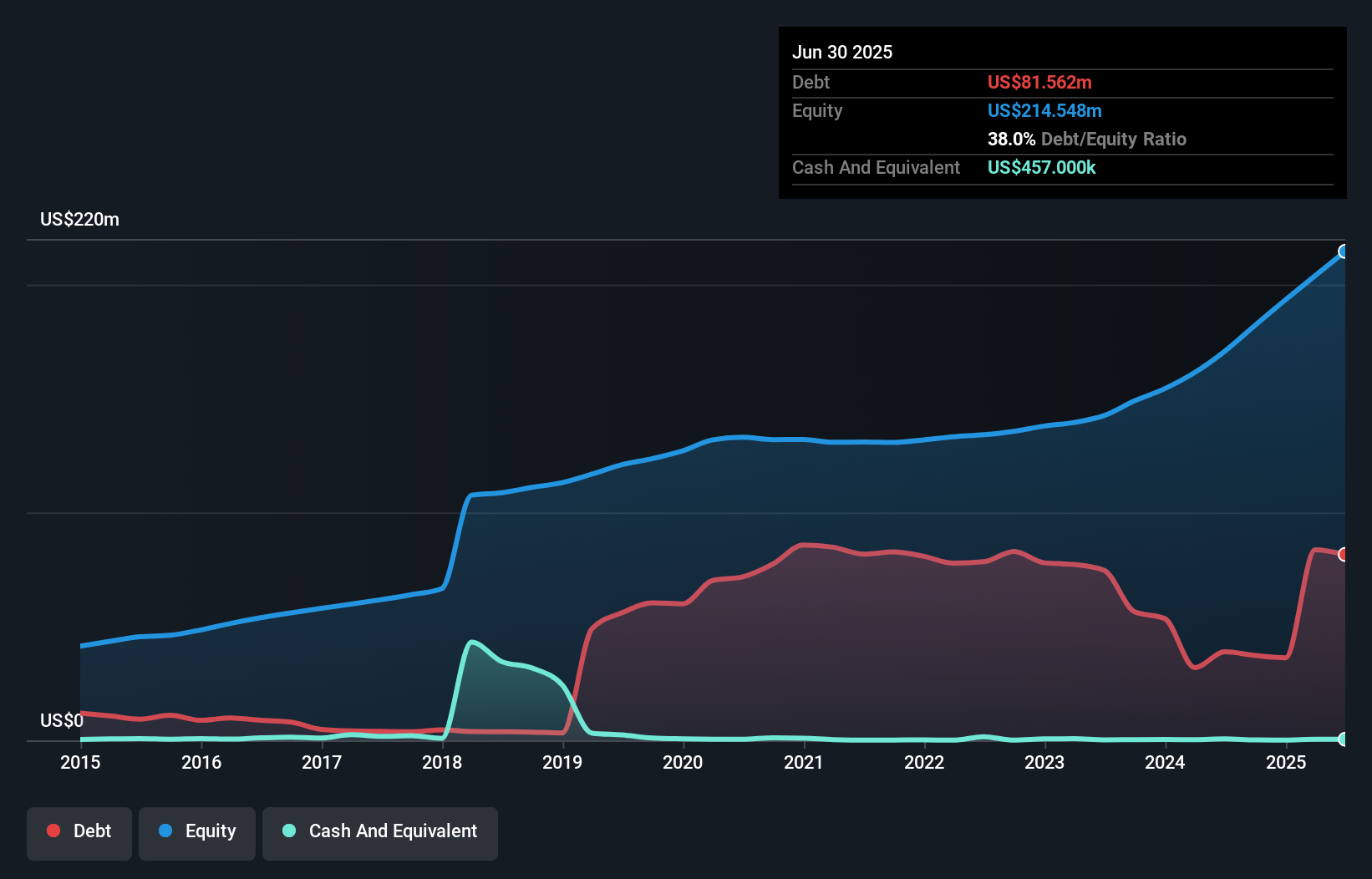The height and width of the screenshot is (879, 1372).
Task: Select the 2020 label on the timeline
Action: click(682, 762)
